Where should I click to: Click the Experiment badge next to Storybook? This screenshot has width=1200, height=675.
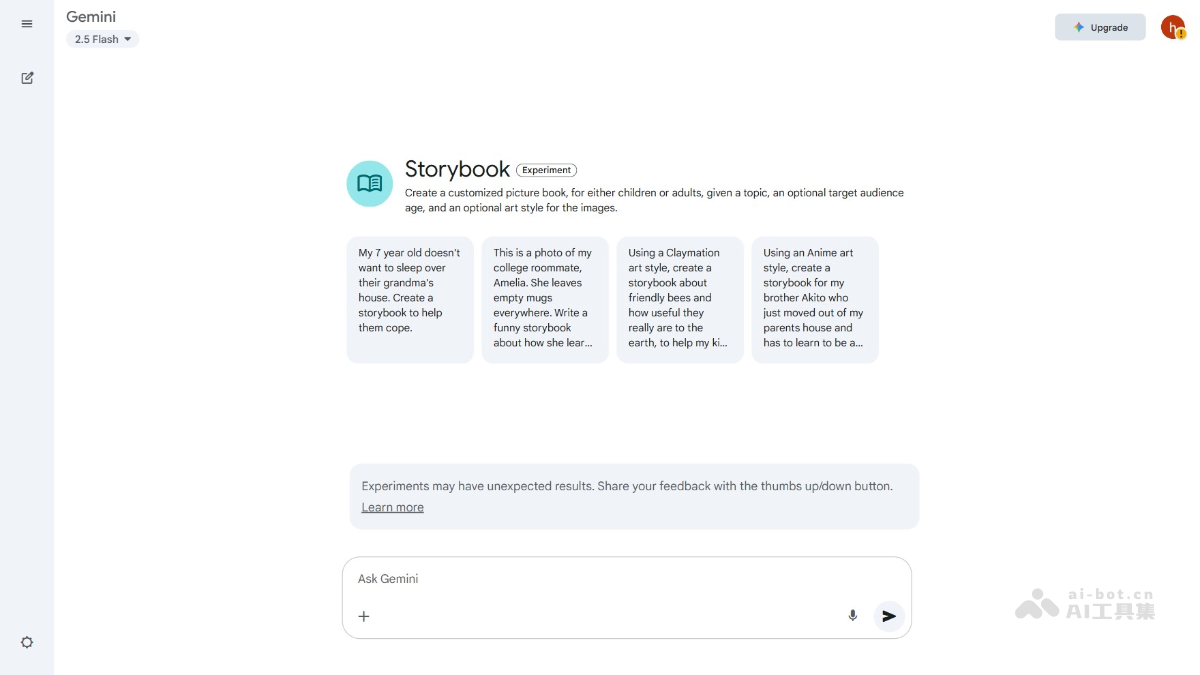tap(547, 170)
